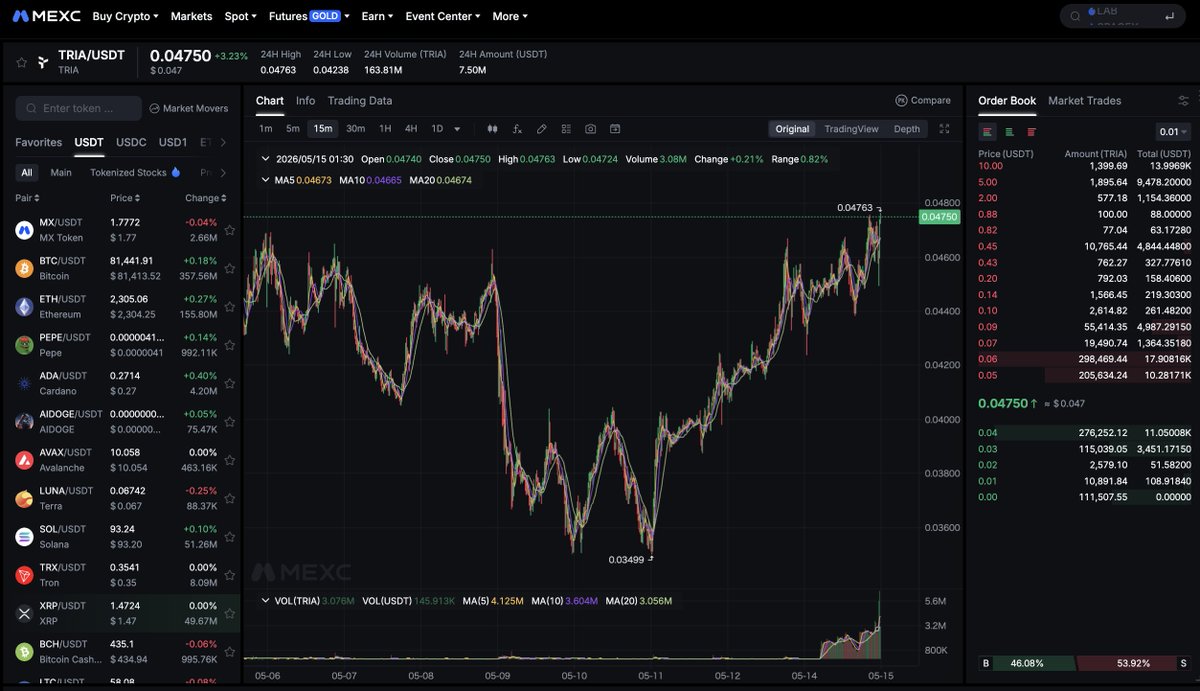Image resolution: width=1200 pixels, height=691 pixels.
Task: Expand the chart to fullscreen
Action: (944, 129)
